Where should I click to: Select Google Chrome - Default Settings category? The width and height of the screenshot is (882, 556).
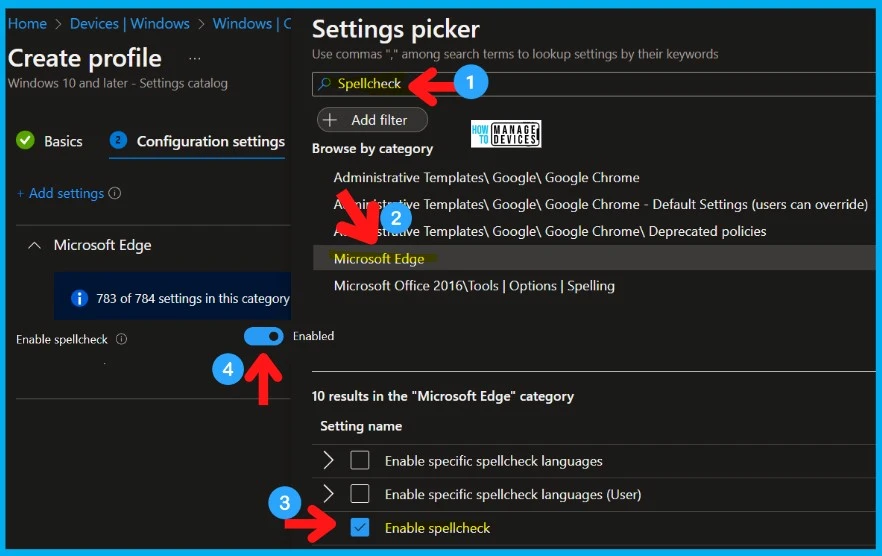(600, 204)
